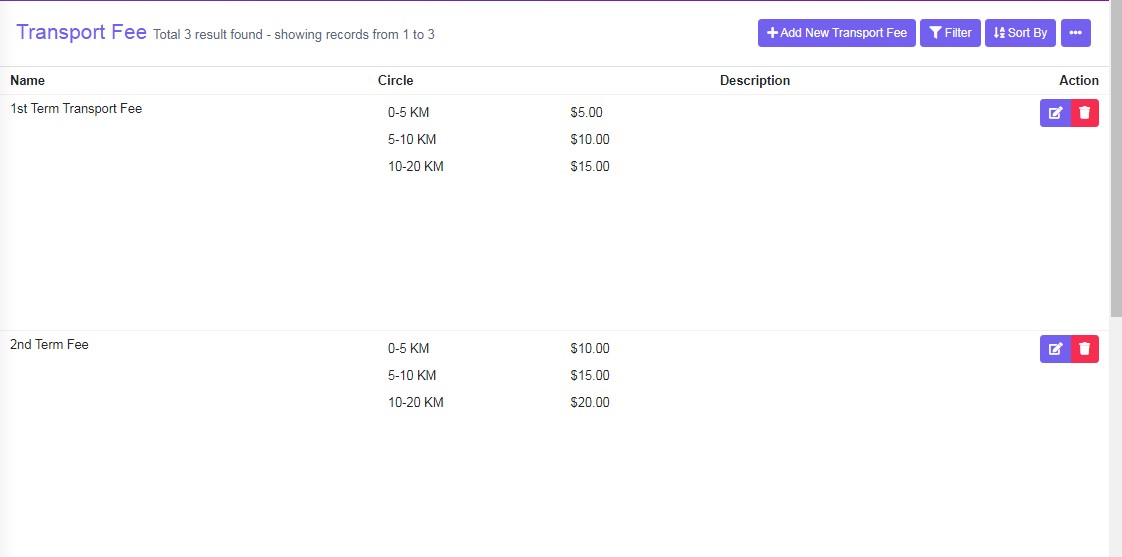This screenshot has height=557, width=1122.
Task: Click 10-20 KM in 1st Term row
Action: pyautogui.click(x=416, y=167)
